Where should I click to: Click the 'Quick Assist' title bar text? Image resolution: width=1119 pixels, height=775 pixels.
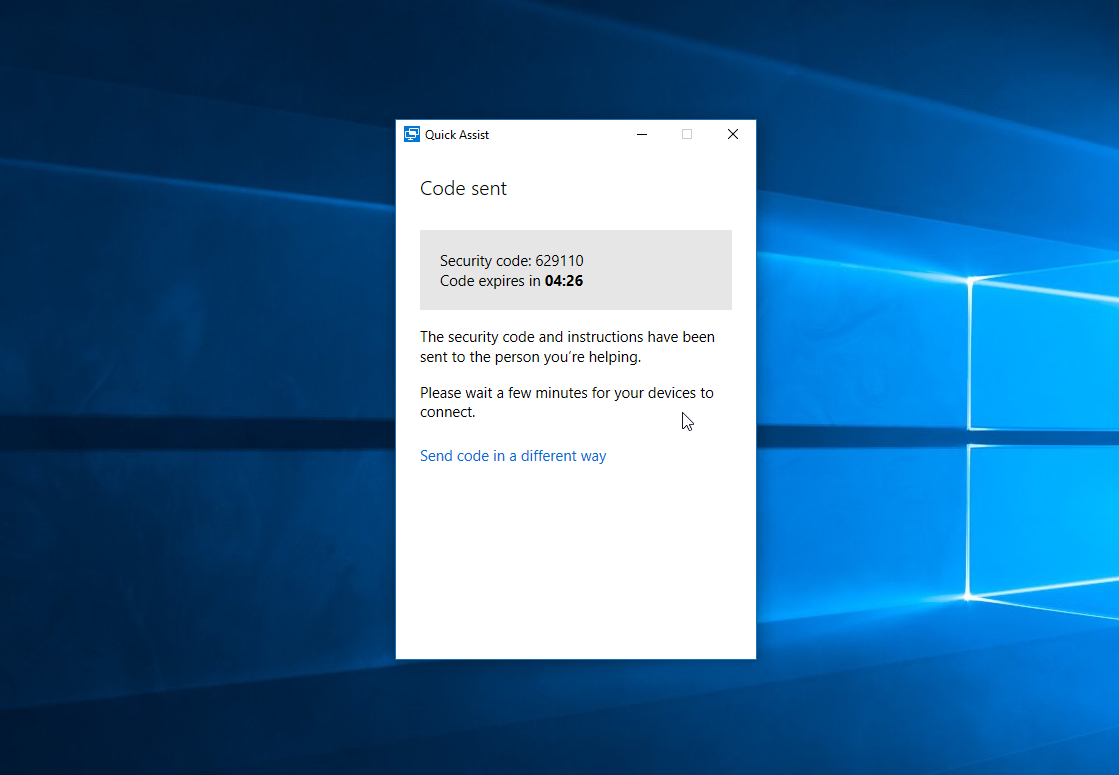point(457,135)
